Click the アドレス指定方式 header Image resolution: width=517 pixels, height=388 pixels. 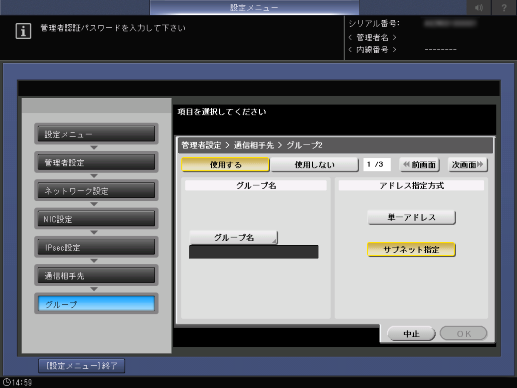[411, 186]
